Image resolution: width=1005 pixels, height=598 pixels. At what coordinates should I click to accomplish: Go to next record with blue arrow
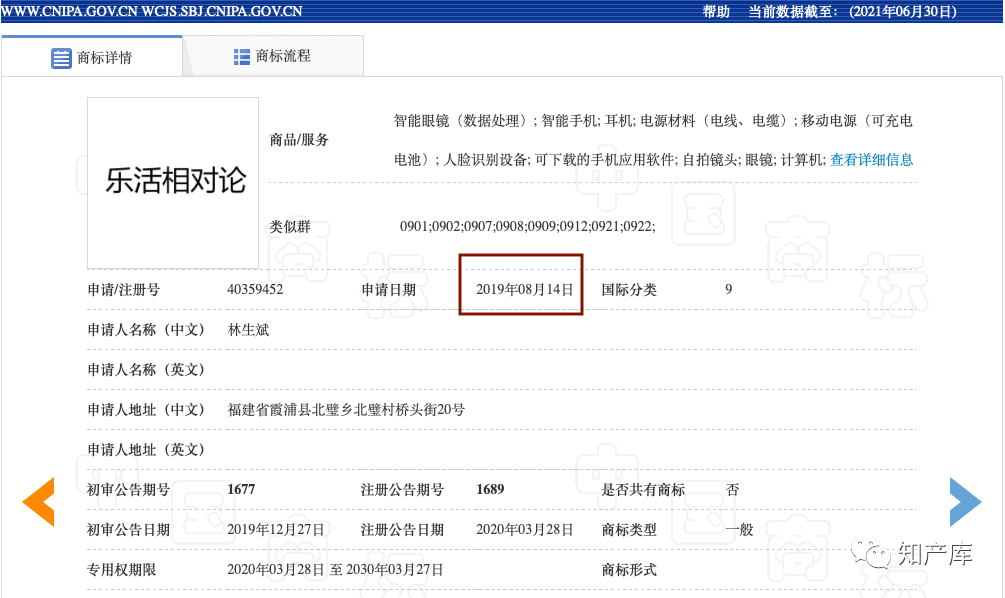point(965,502)
